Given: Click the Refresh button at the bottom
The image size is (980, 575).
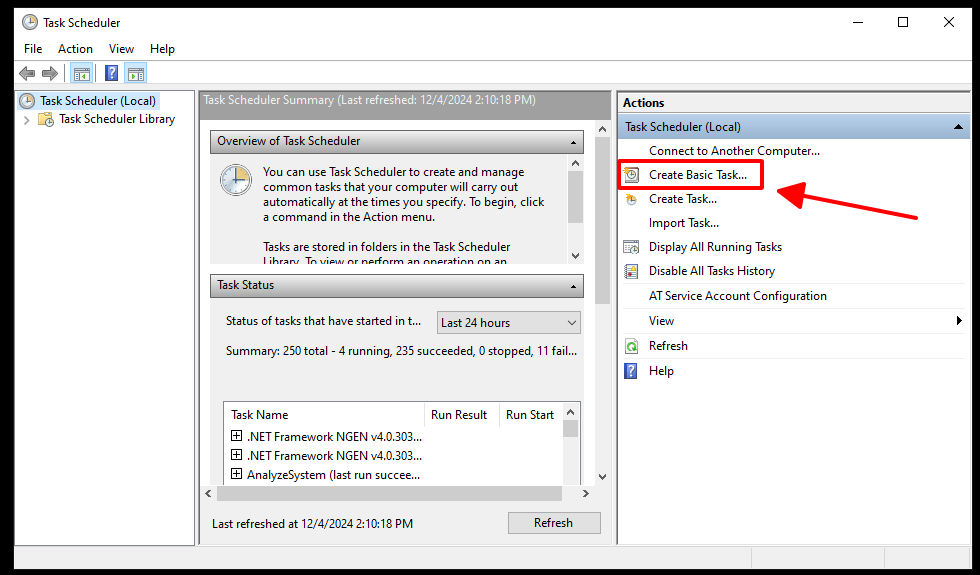Looking at the screenshot, I should (553, 523).
